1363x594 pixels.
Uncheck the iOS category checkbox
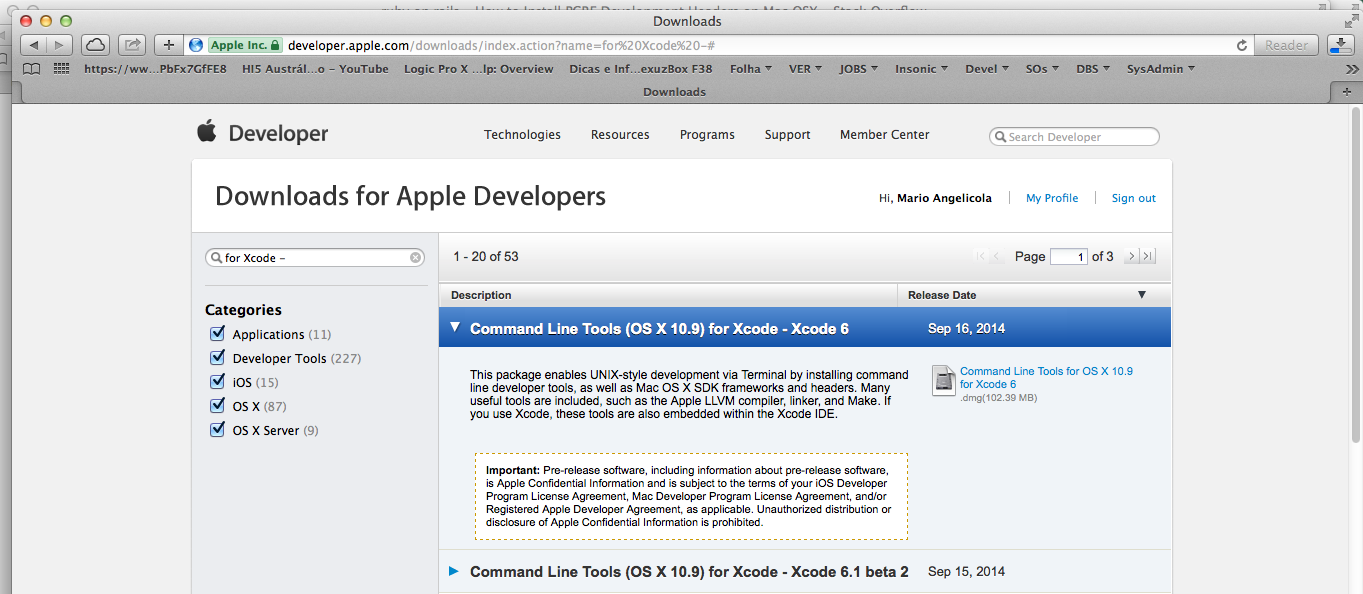click(x=217, y=382)
